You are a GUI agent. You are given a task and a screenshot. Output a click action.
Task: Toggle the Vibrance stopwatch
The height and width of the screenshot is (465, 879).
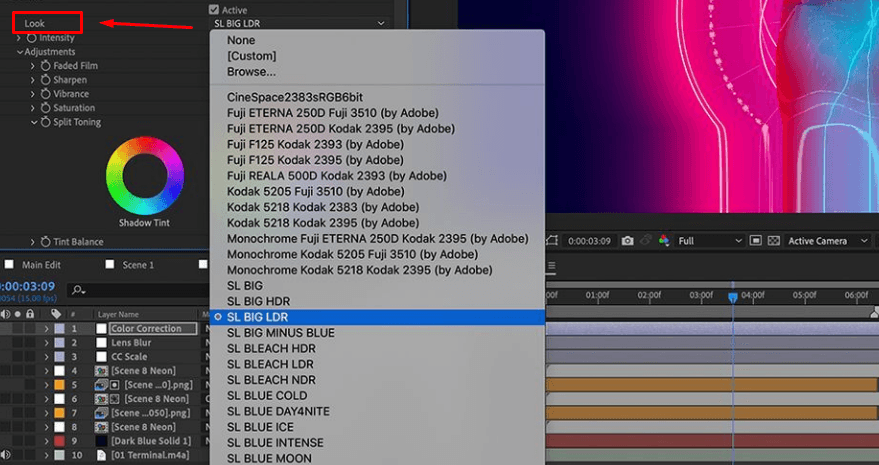(x=45, y=94)
